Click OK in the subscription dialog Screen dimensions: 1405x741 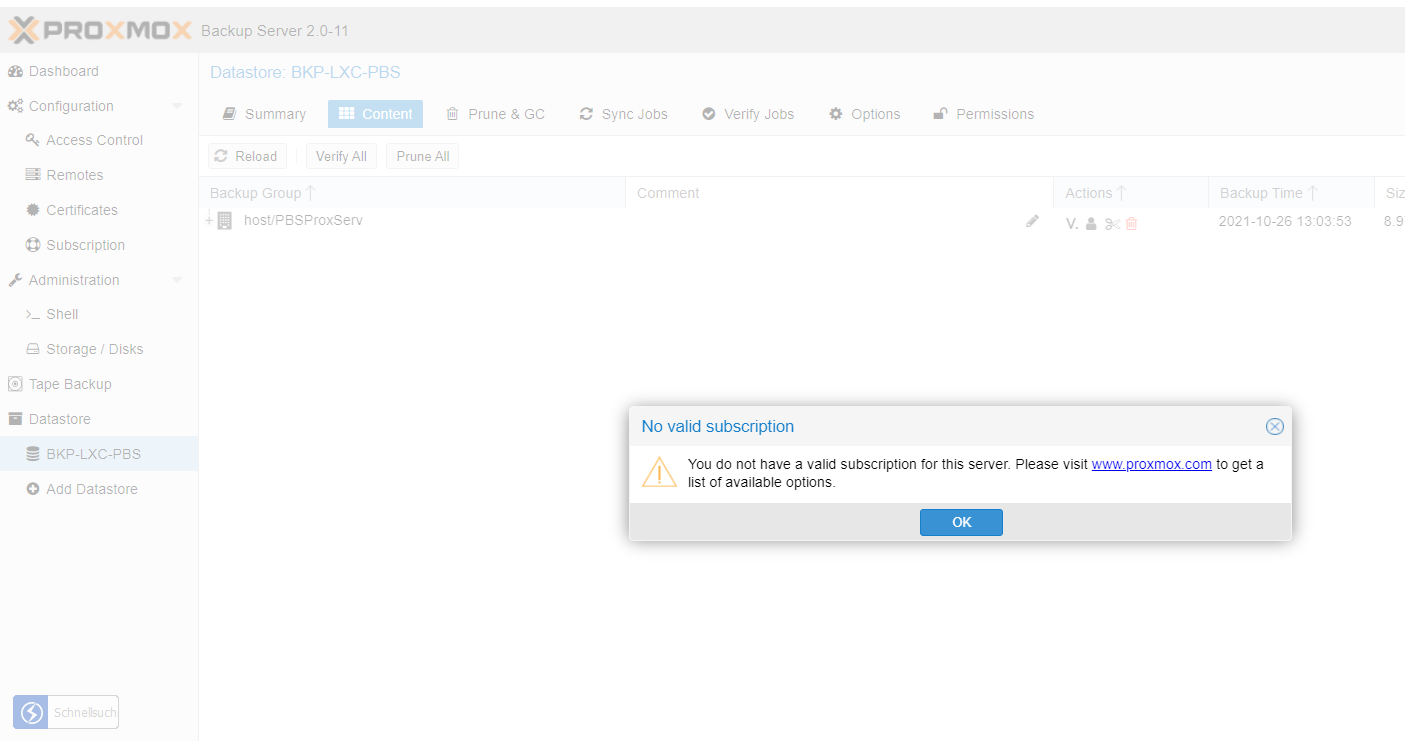tap(961, 522)
